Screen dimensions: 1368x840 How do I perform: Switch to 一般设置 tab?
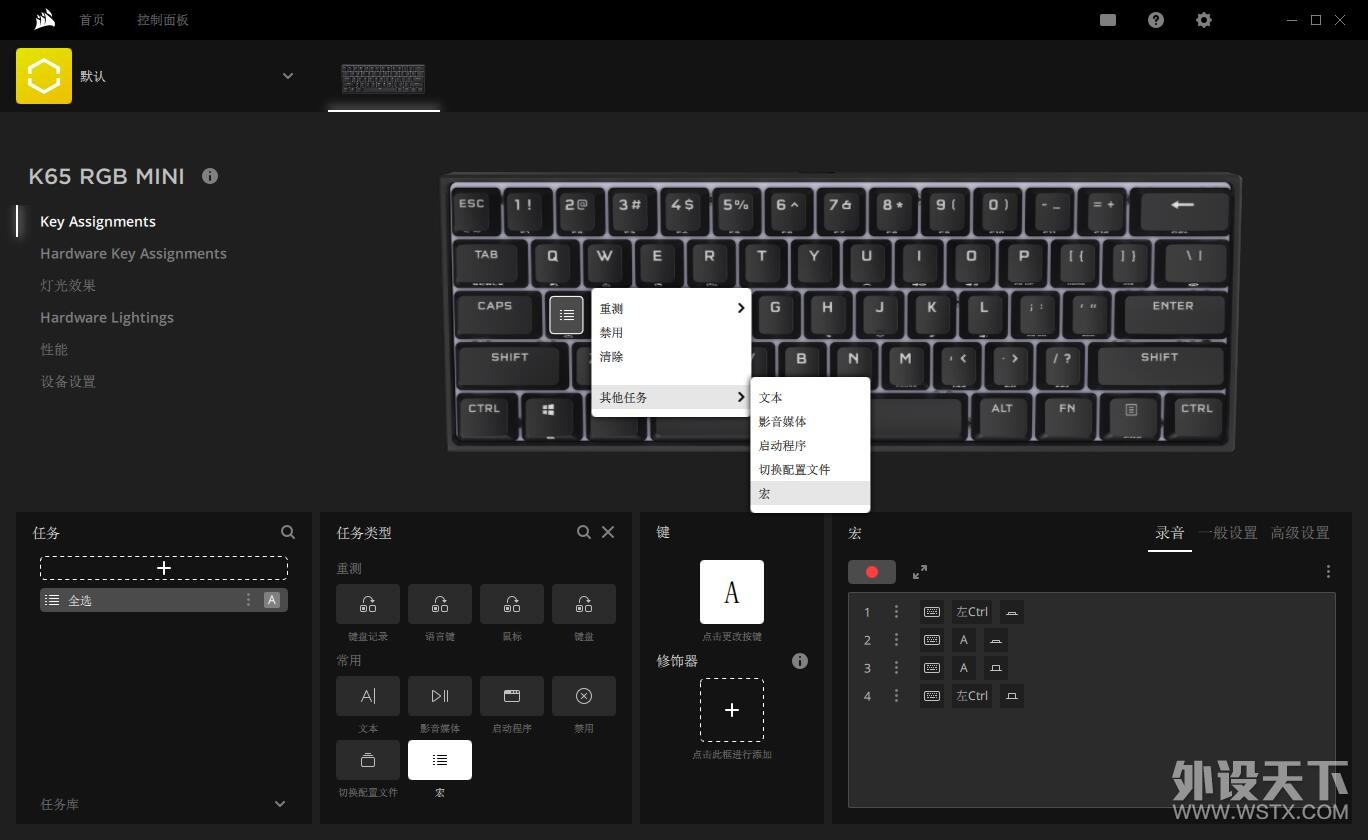(x=1228, y=533)
